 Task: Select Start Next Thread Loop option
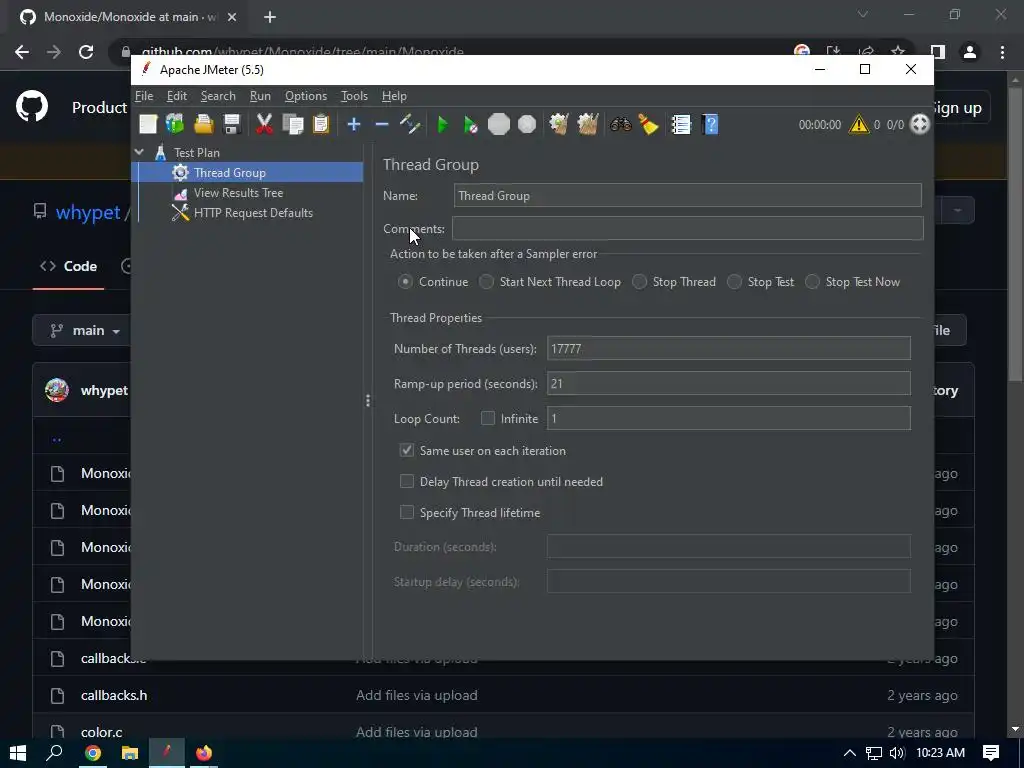(486, 281)
